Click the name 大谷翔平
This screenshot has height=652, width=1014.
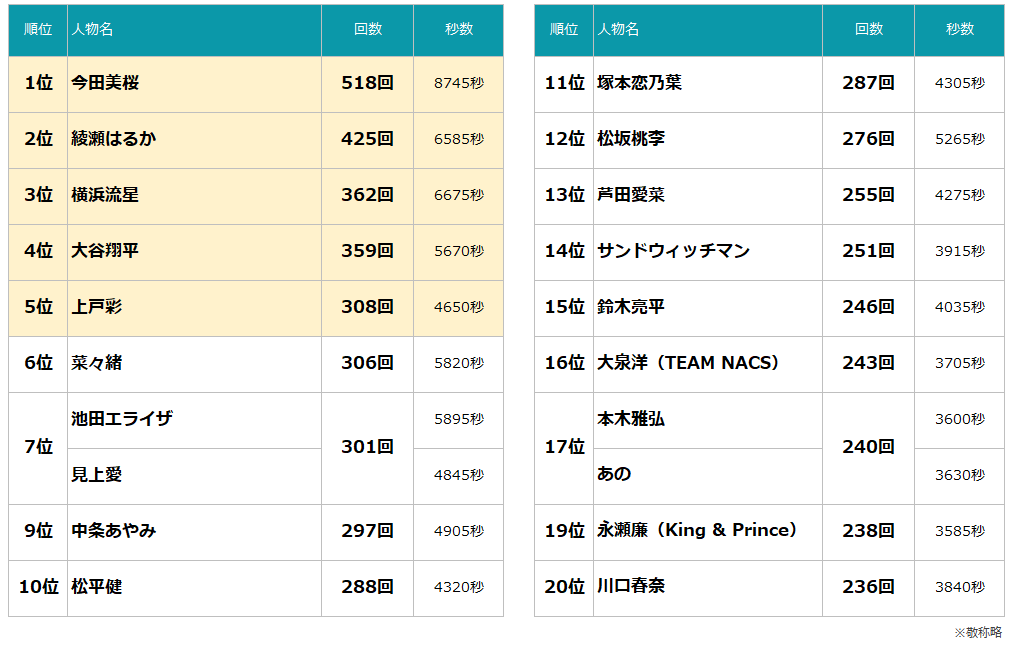tap(105, 252)
